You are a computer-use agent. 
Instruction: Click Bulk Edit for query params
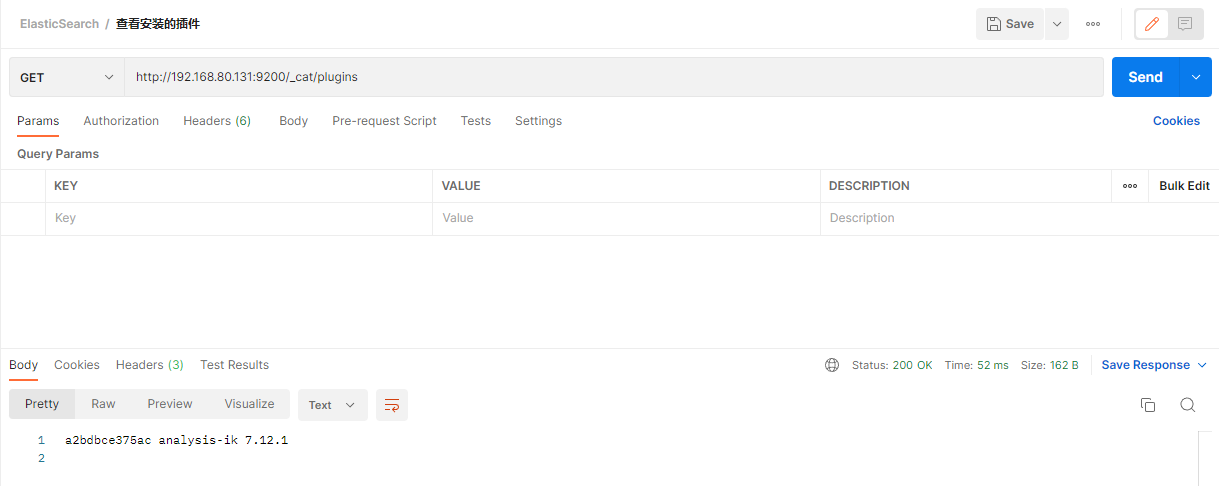(x=1184, y=186)
